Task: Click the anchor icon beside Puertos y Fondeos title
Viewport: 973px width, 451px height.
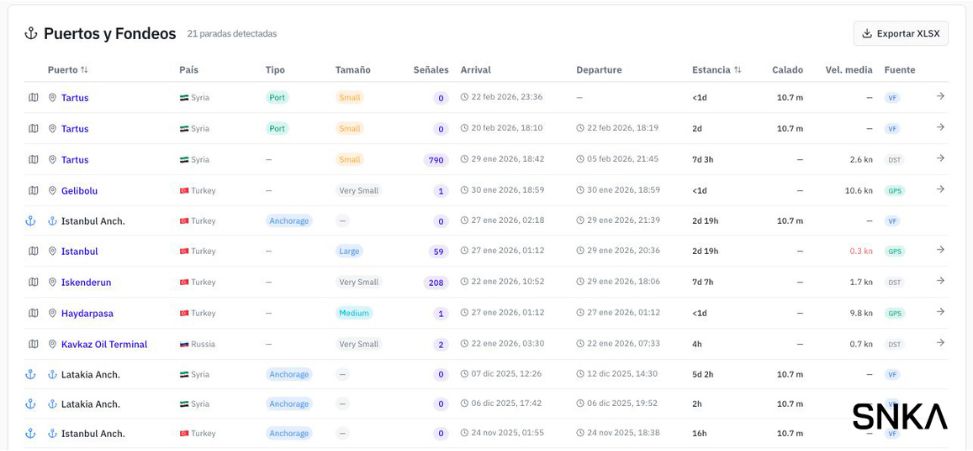Action: (x=30, y=34)
